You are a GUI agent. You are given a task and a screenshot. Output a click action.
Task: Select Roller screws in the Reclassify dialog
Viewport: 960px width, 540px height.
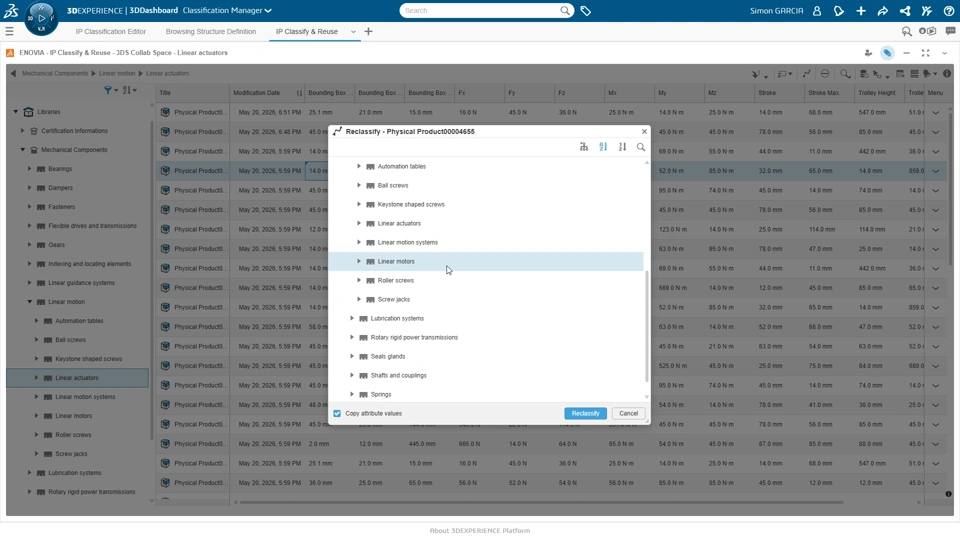(396, 280)
